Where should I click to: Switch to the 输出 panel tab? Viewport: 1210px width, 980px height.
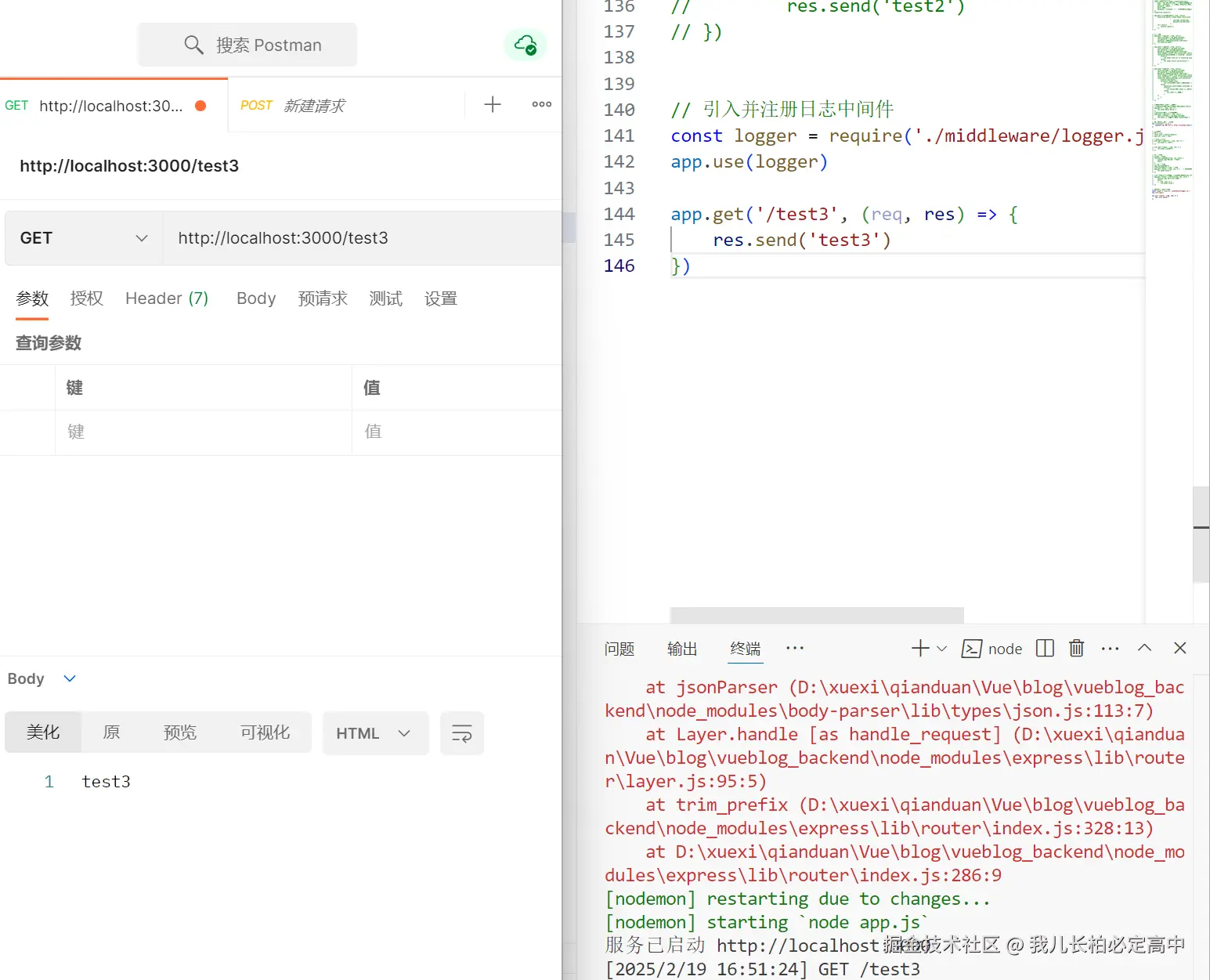pos(682,649)
